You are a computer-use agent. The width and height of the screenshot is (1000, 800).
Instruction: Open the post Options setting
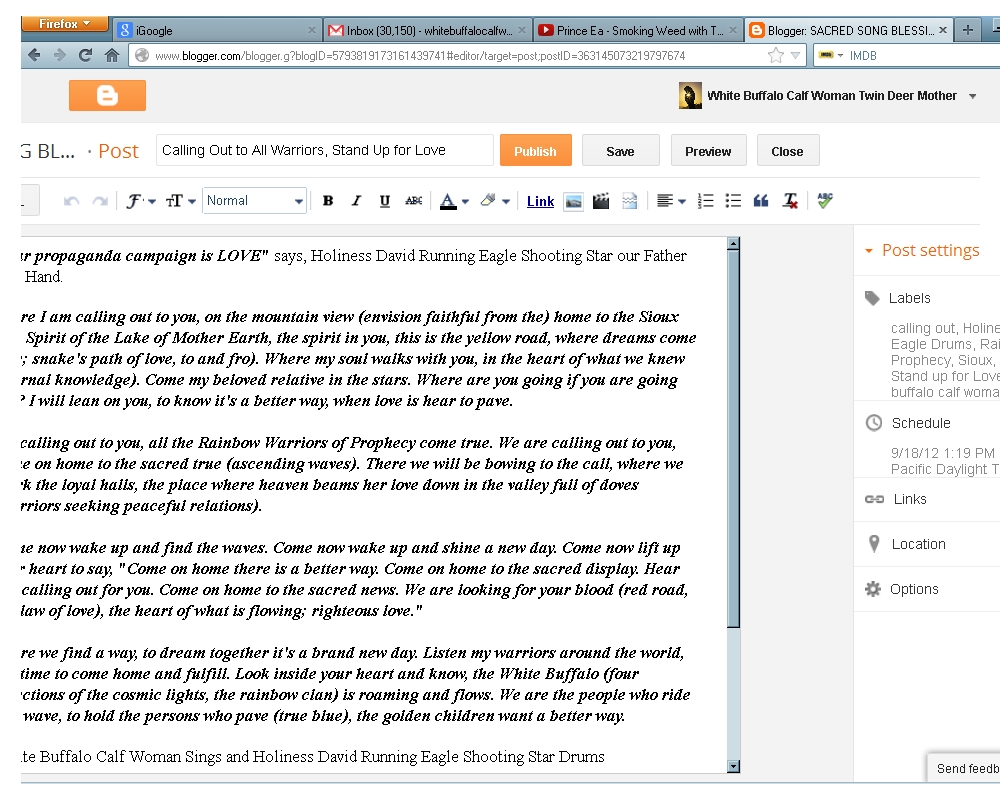[x=914, y=589]
